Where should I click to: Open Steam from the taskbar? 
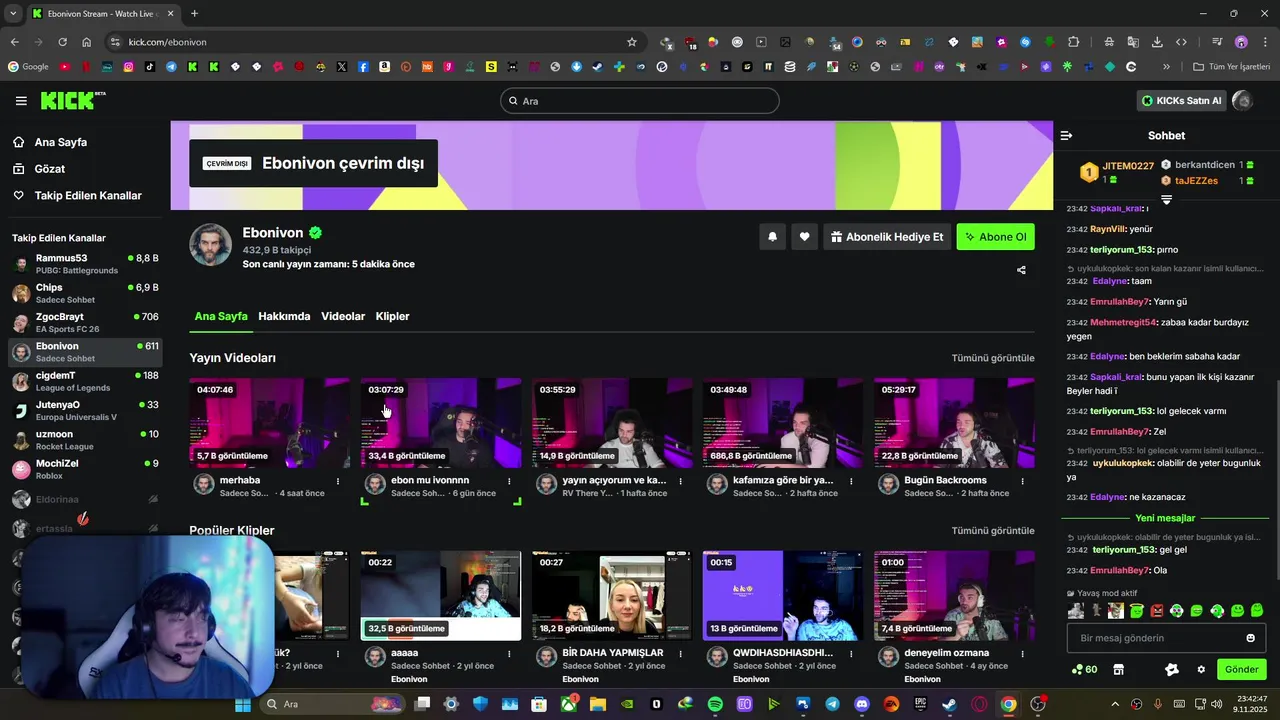[949, 704]
